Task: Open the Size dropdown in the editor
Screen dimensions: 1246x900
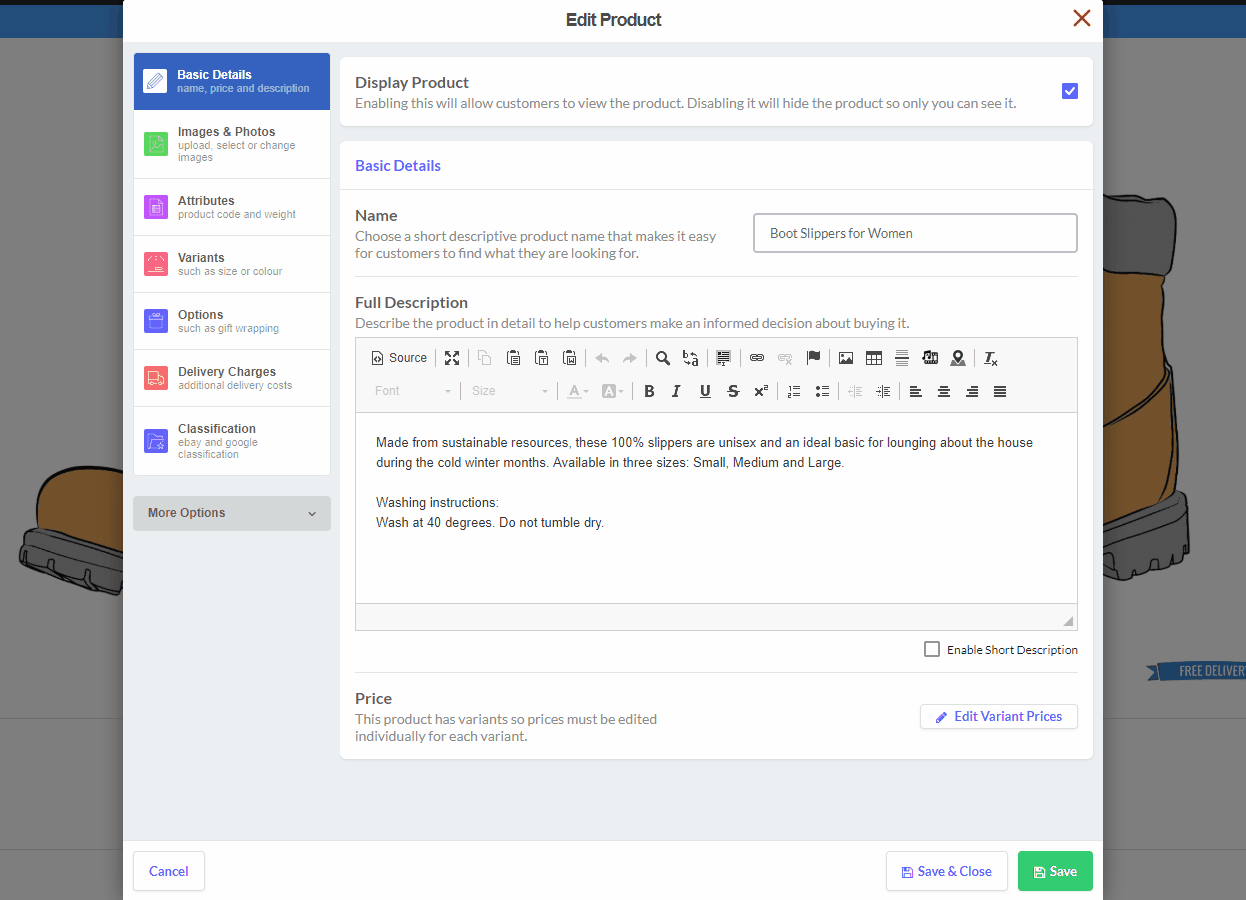Action: [x=510, y=391]
